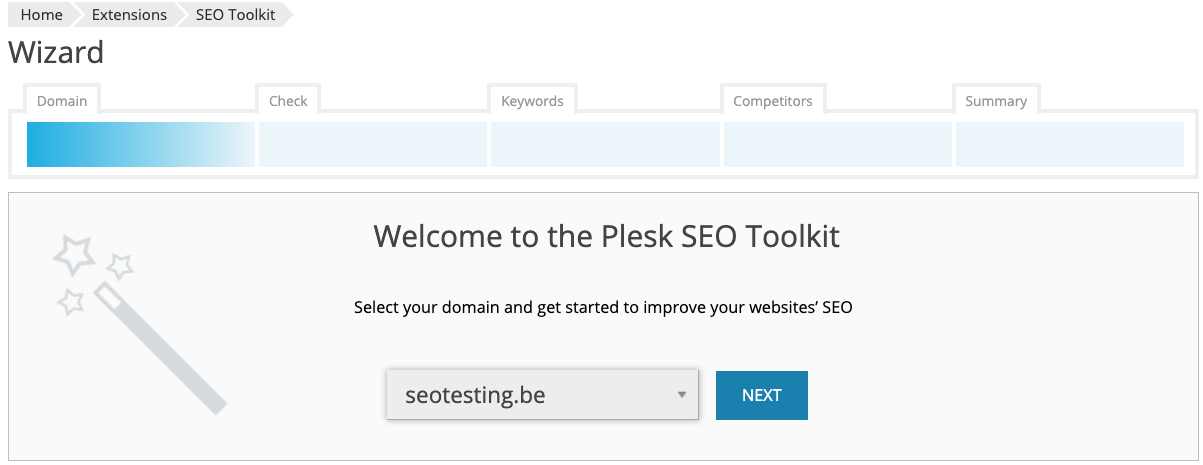This screenshot has height=465, width=1203.
Task: Go to Home in the breadcrumb
Action: point(41,15)
